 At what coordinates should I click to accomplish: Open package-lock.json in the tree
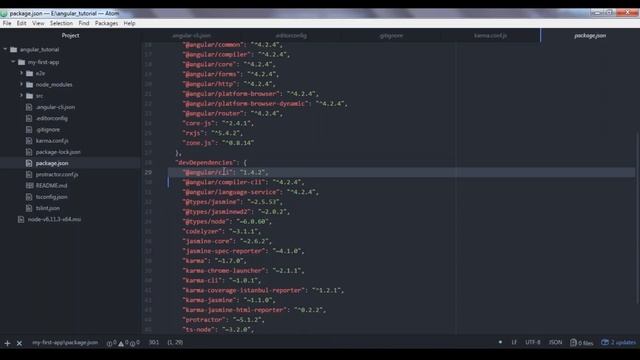pos(58,152)
